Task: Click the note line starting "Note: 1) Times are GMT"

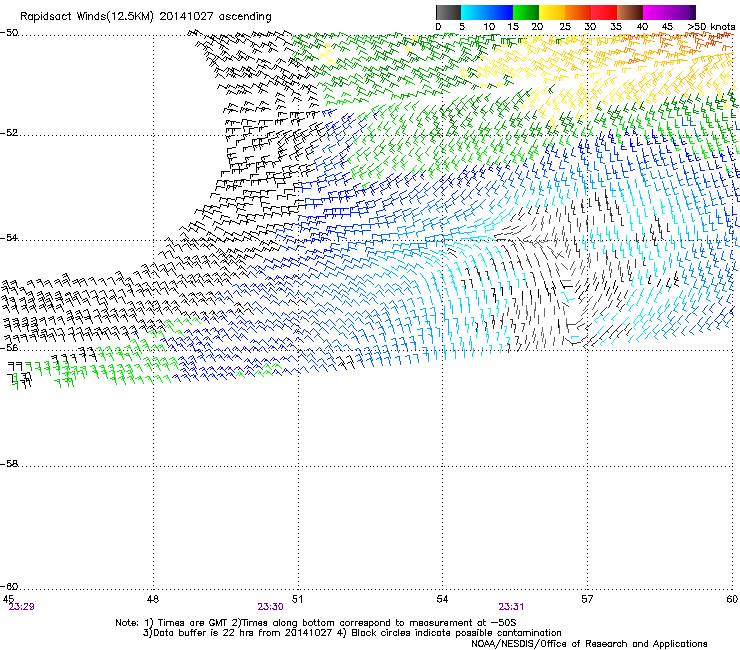Action: [316, 623]
